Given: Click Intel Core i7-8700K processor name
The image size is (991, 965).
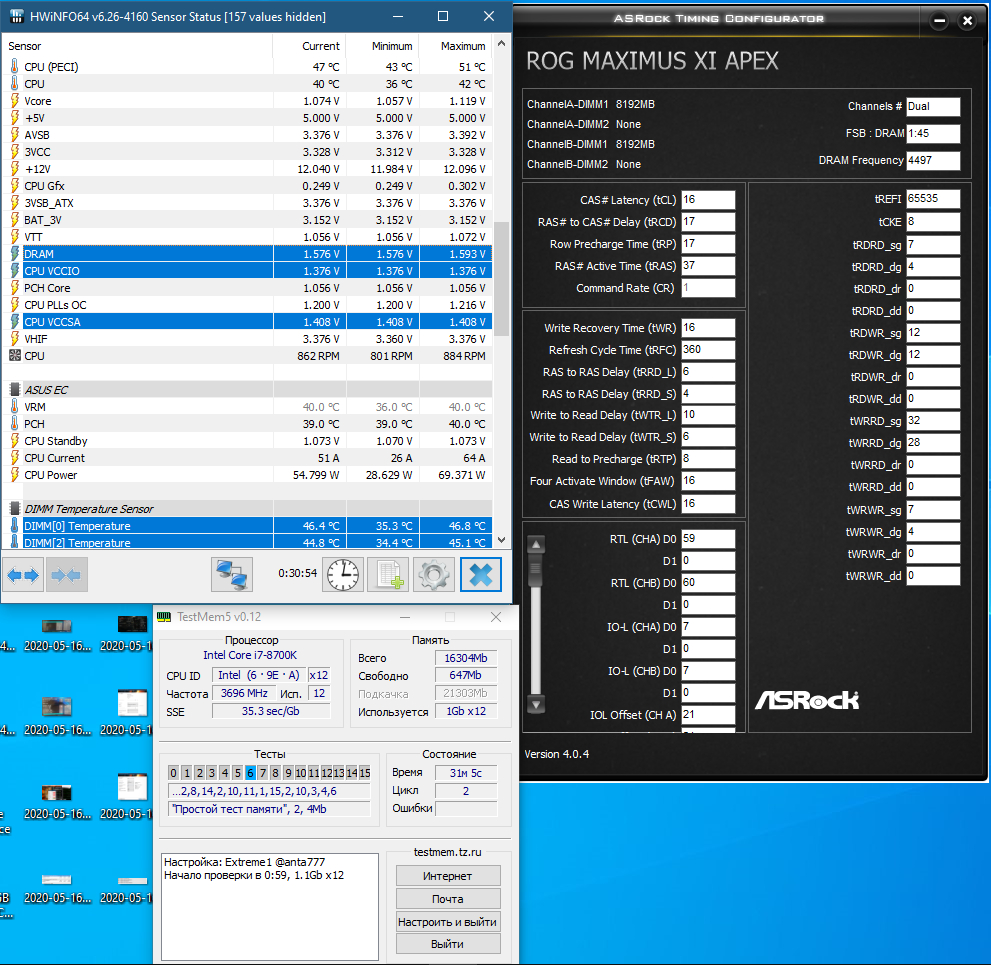Looking at the screenshot, I should pyautogui.click(x=250, y=655).
